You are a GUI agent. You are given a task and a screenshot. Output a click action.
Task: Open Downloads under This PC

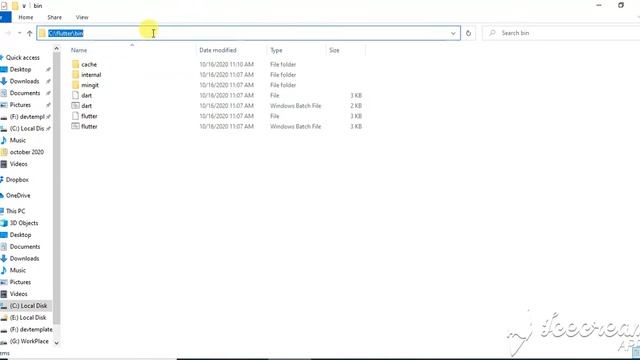point(24,258)
